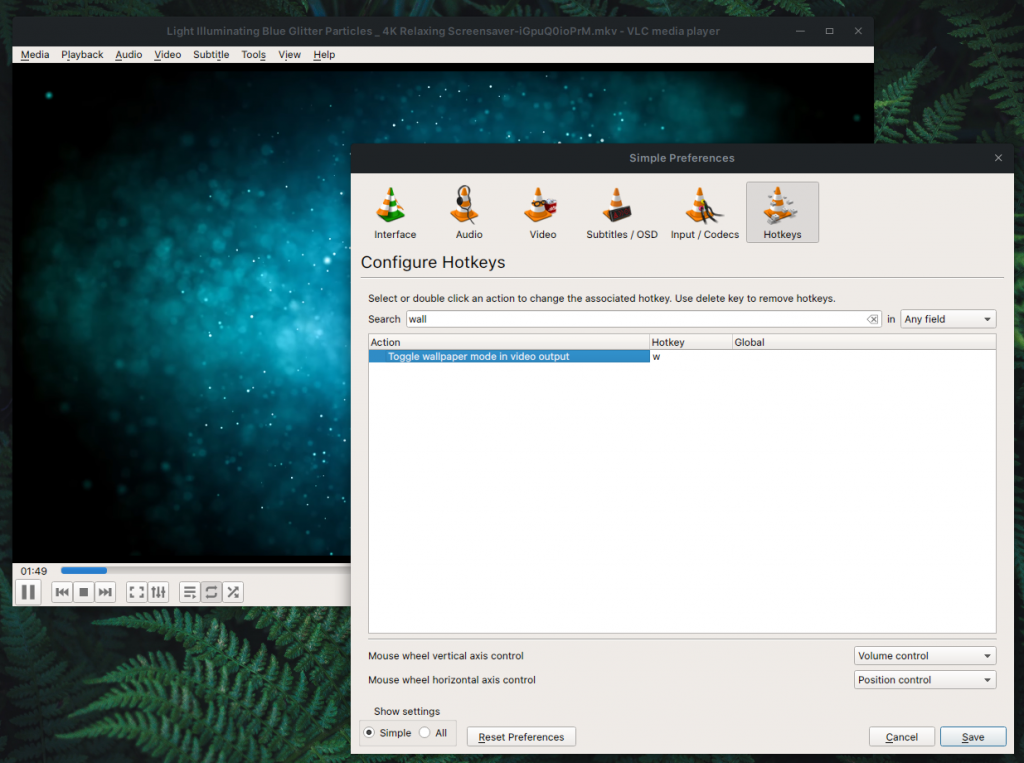Image resolution: width=1024 pixels, height=763 pixels.
Task: Open the Interface preferences category
Action: [x=394, y=213]
